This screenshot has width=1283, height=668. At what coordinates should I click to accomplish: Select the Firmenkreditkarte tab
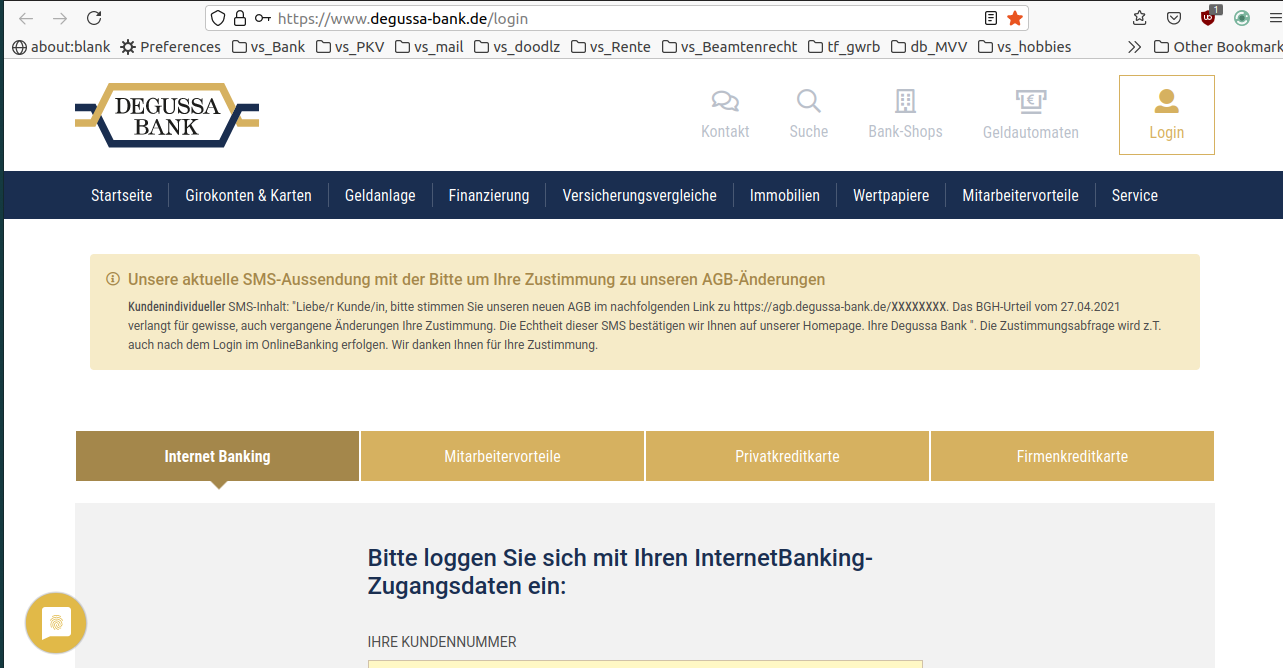click(x=1072, y=456)
